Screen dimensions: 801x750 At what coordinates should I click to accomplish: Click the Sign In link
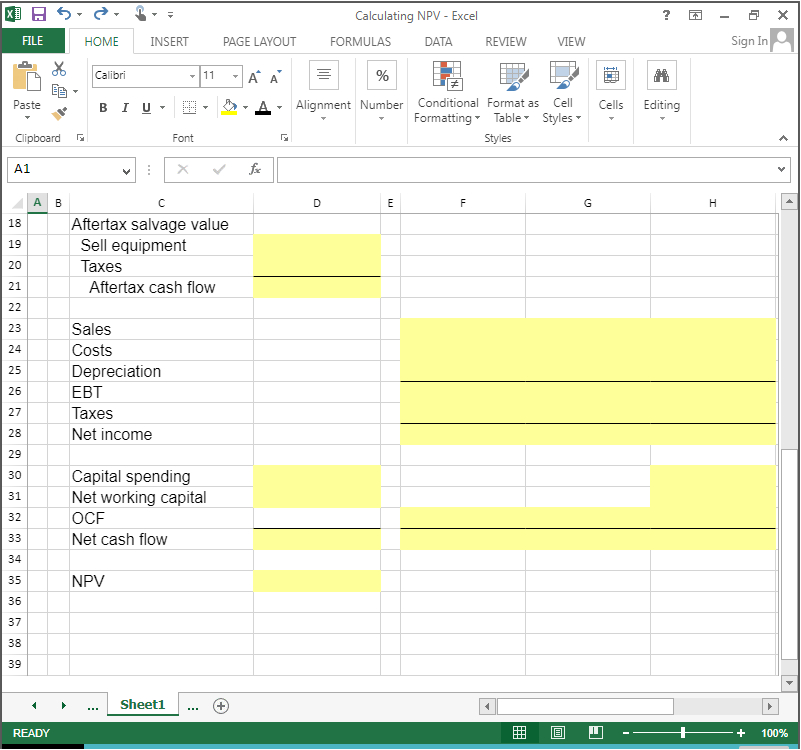(749, 41)
